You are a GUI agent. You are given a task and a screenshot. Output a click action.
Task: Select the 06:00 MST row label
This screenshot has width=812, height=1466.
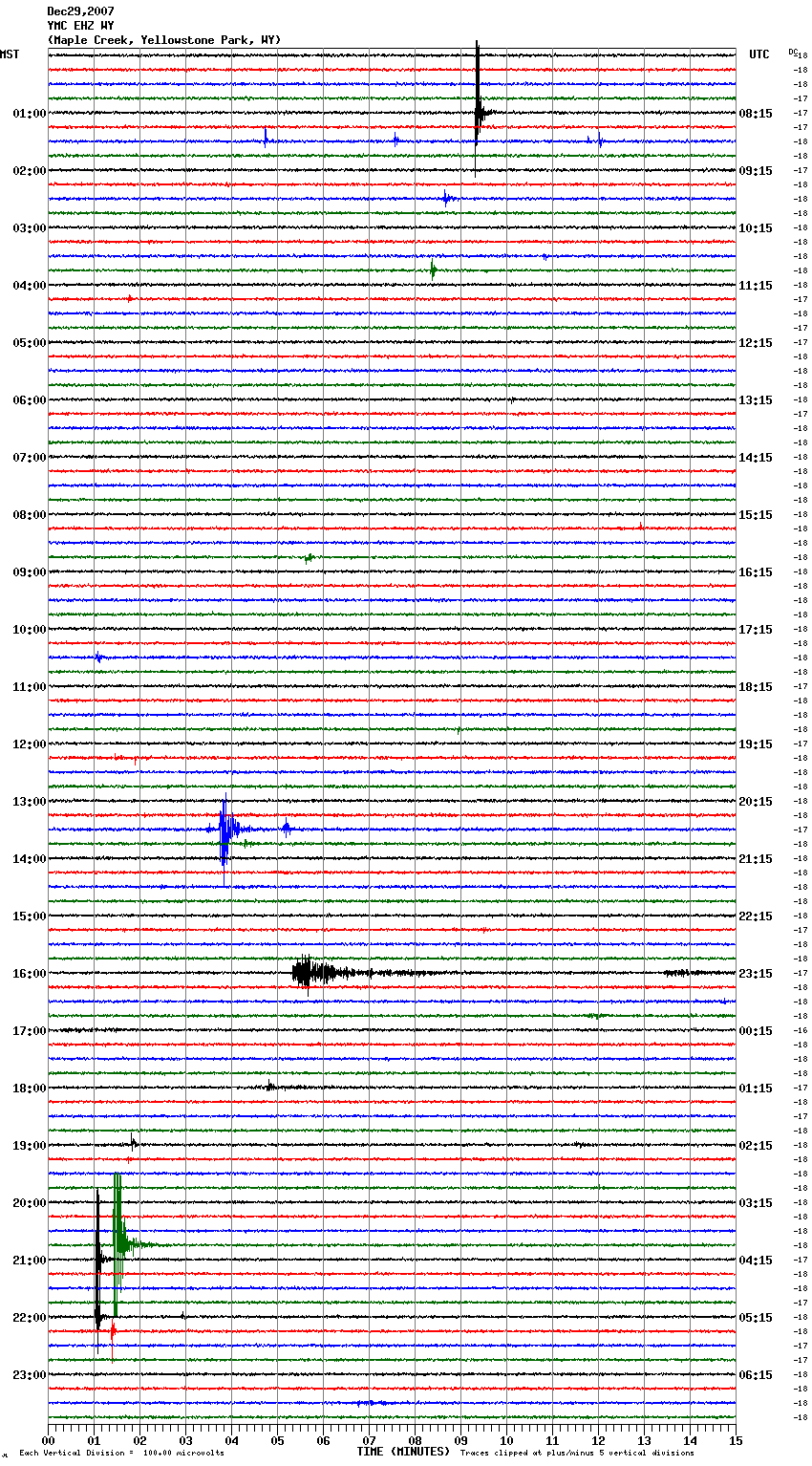point(30,400)
